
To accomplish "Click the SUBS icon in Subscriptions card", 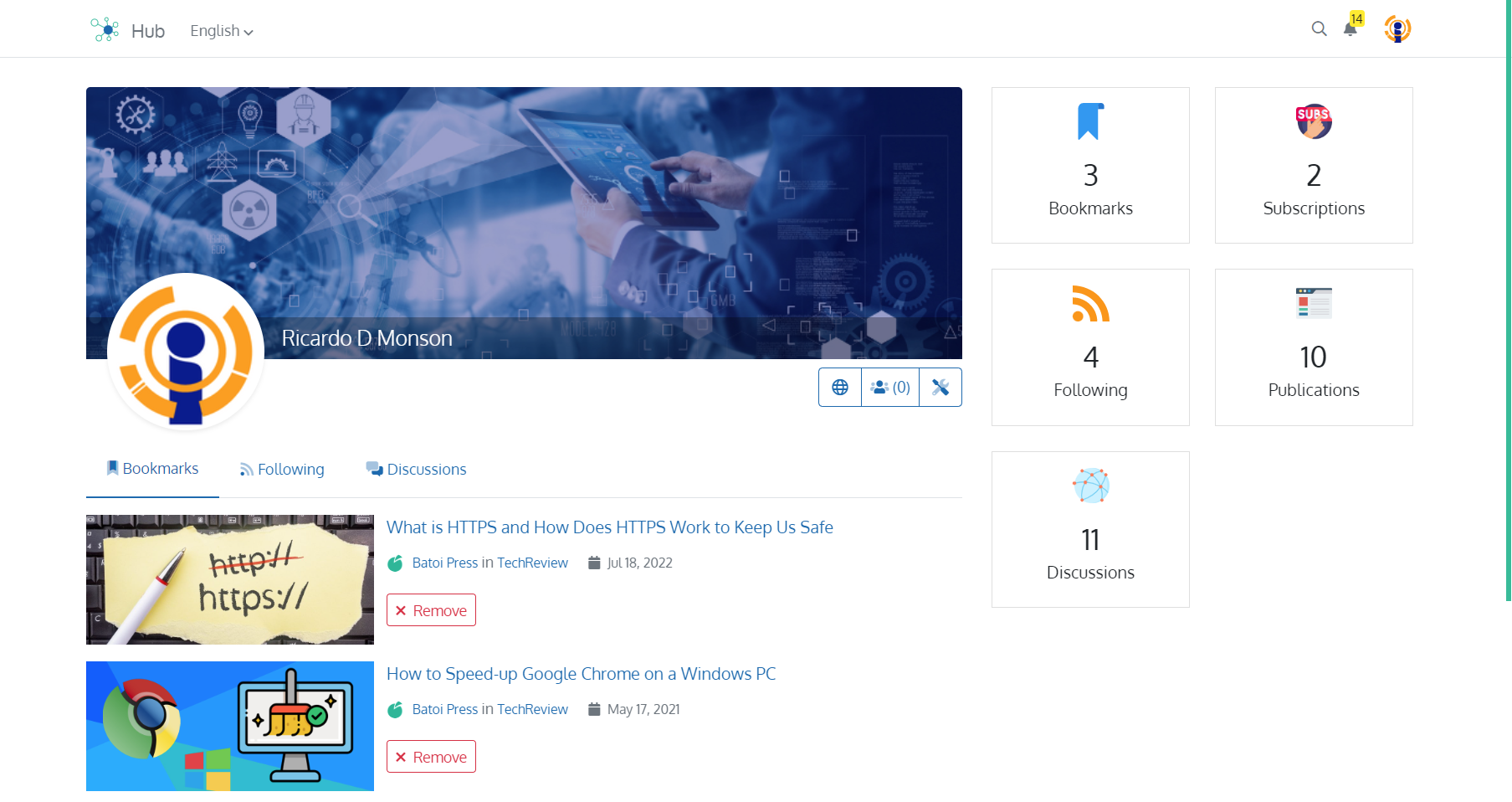I will tap(1314, 121).
